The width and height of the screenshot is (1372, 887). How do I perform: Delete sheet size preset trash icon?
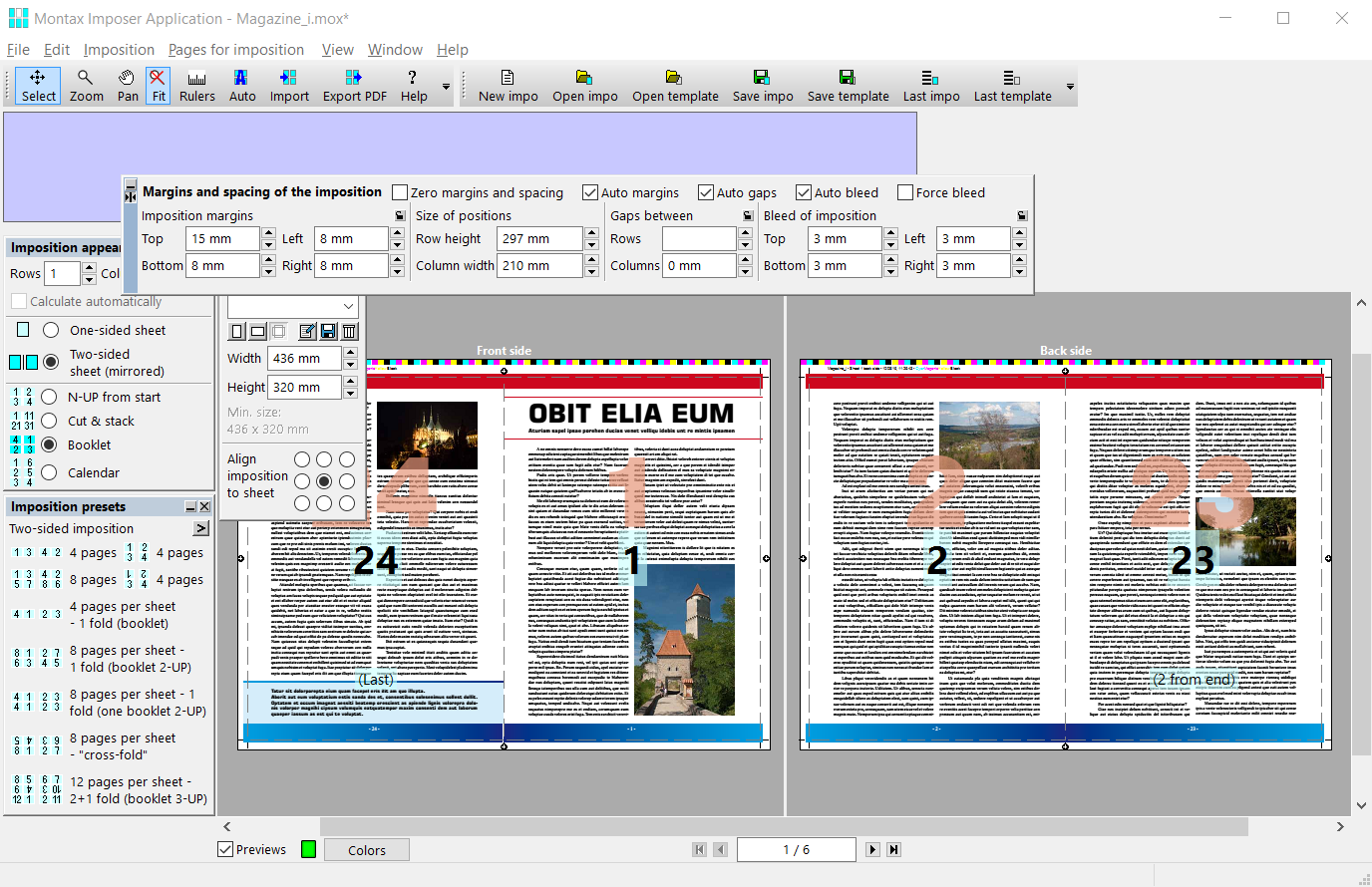click(349, 331)
